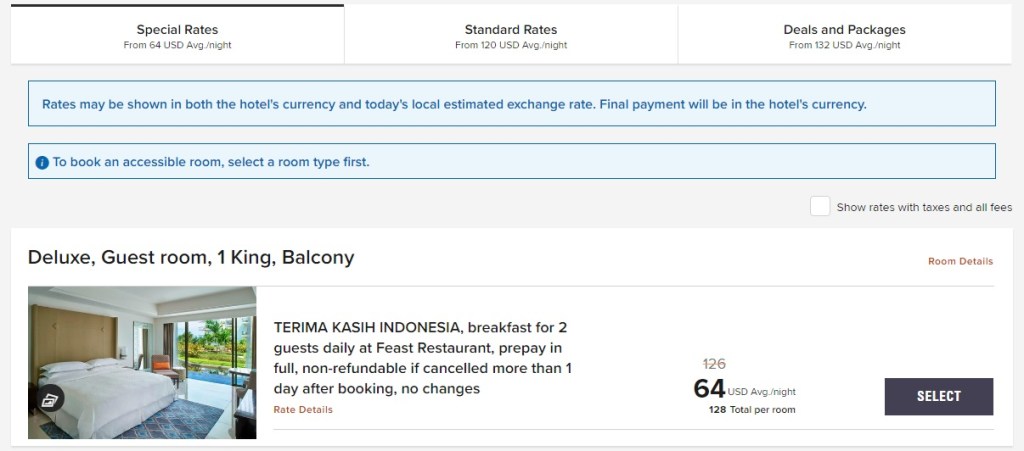This screenshot has width=1024, height=451.
Task: Click the 64 USD average nightly price
Action: 710,389
